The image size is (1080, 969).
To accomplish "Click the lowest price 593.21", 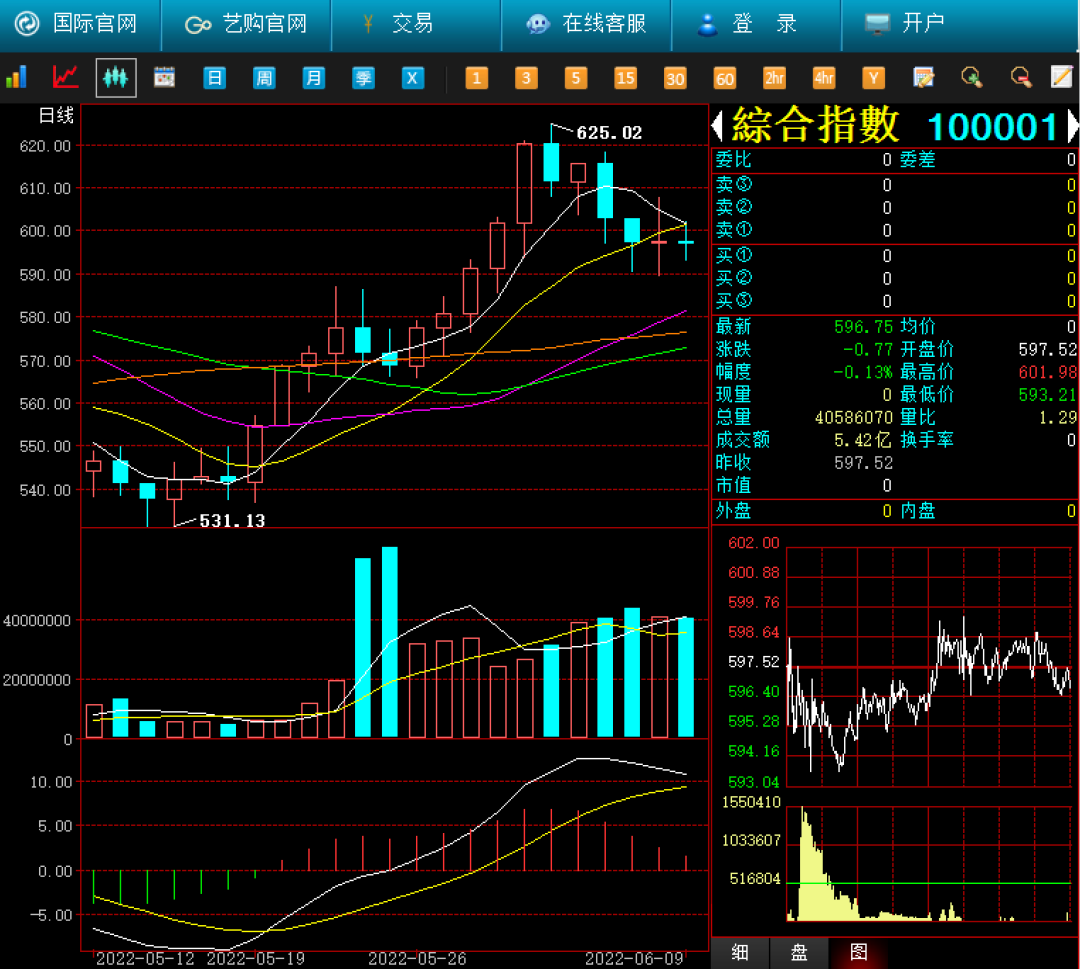I will [1048, 395].
